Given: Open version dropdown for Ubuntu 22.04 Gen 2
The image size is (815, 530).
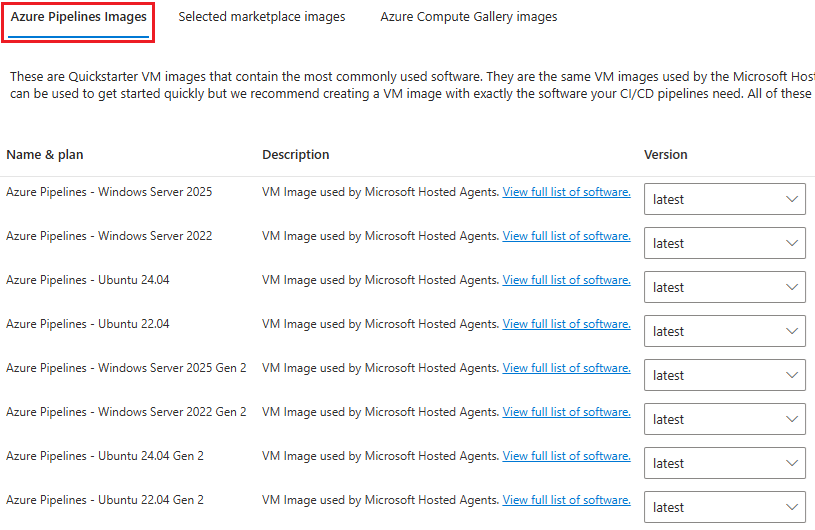Looking at the screenshot, I should coord(725,507).
